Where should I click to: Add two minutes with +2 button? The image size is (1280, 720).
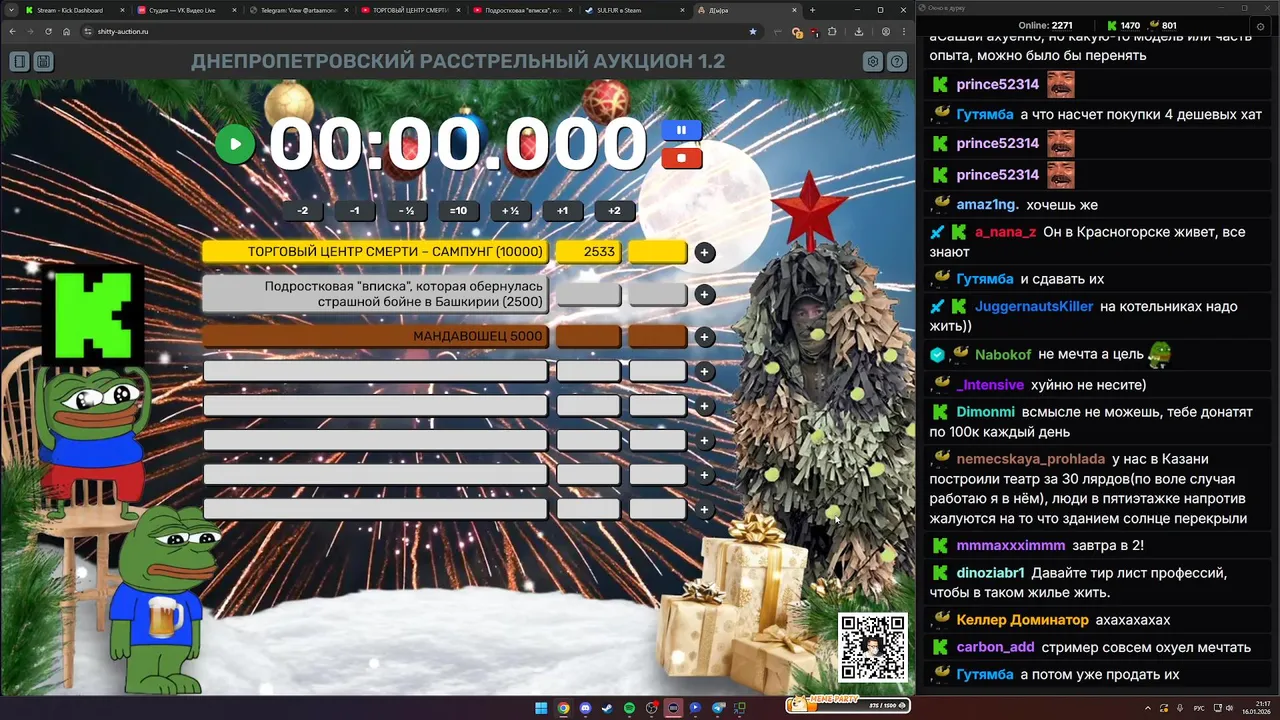point(614,211)
